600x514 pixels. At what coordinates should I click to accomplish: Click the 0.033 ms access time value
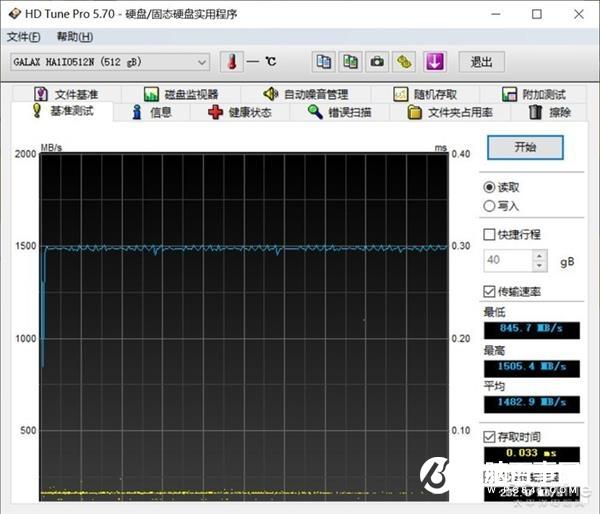(532, 454)
